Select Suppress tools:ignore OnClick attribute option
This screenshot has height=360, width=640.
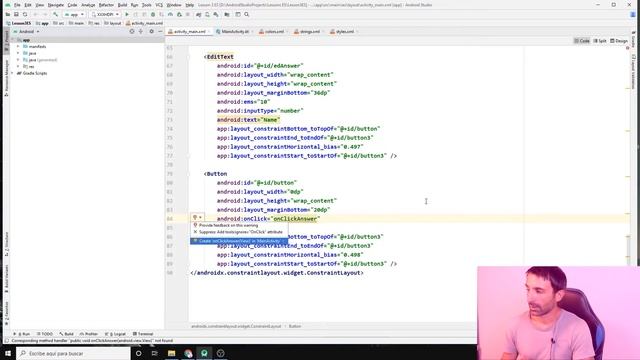tap(240, 232)
